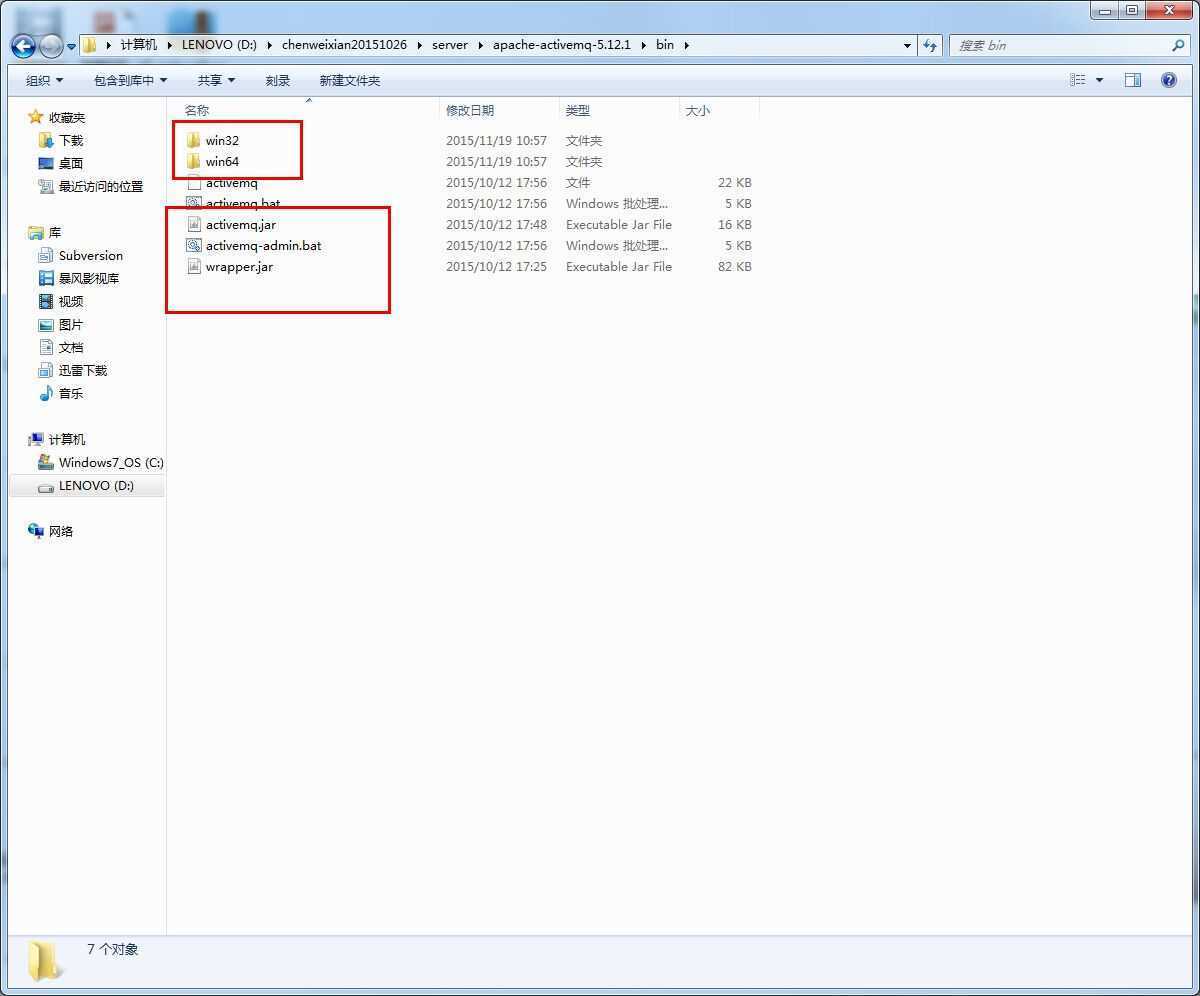Open recent pages dropdown beside Forward
Viewport: 1200px width, 996px height.
point(72,46)
